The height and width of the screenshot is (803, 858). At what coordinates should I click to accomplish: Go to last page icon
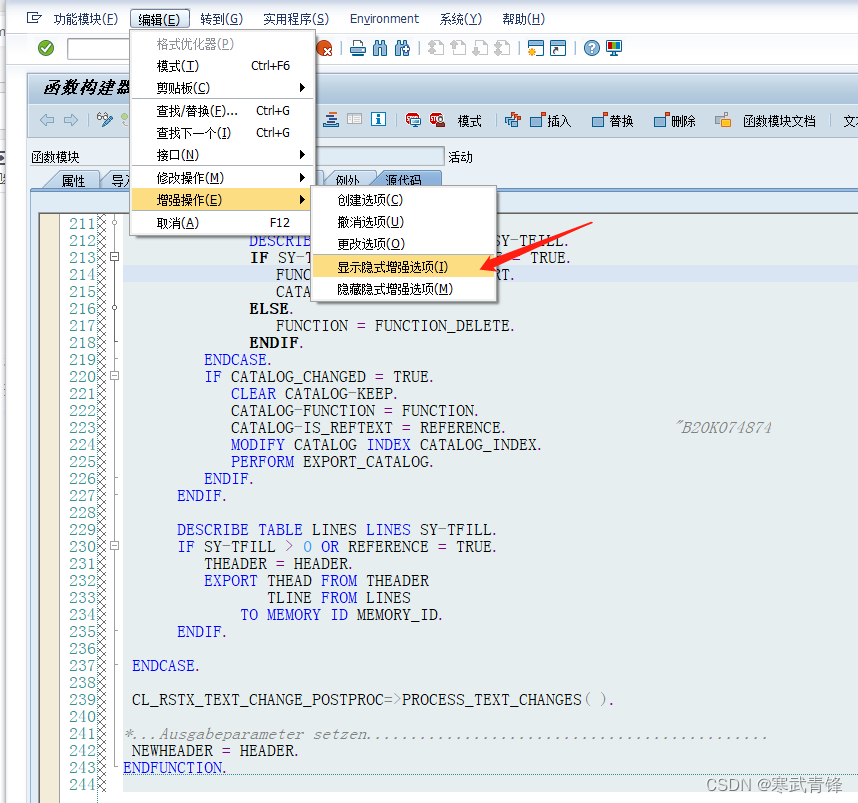pyautogui.click(x=502, y=48)
